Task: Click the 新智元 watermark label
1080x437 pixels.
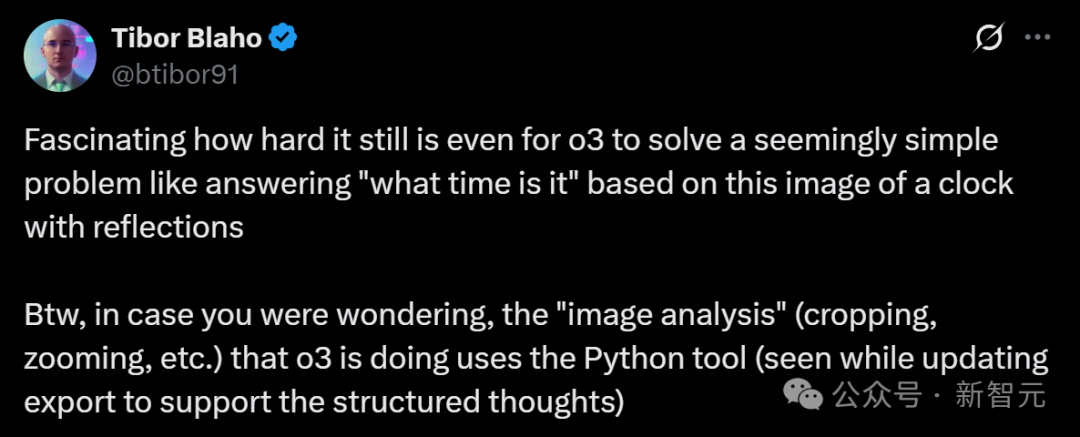Action: click(1000, 396)
